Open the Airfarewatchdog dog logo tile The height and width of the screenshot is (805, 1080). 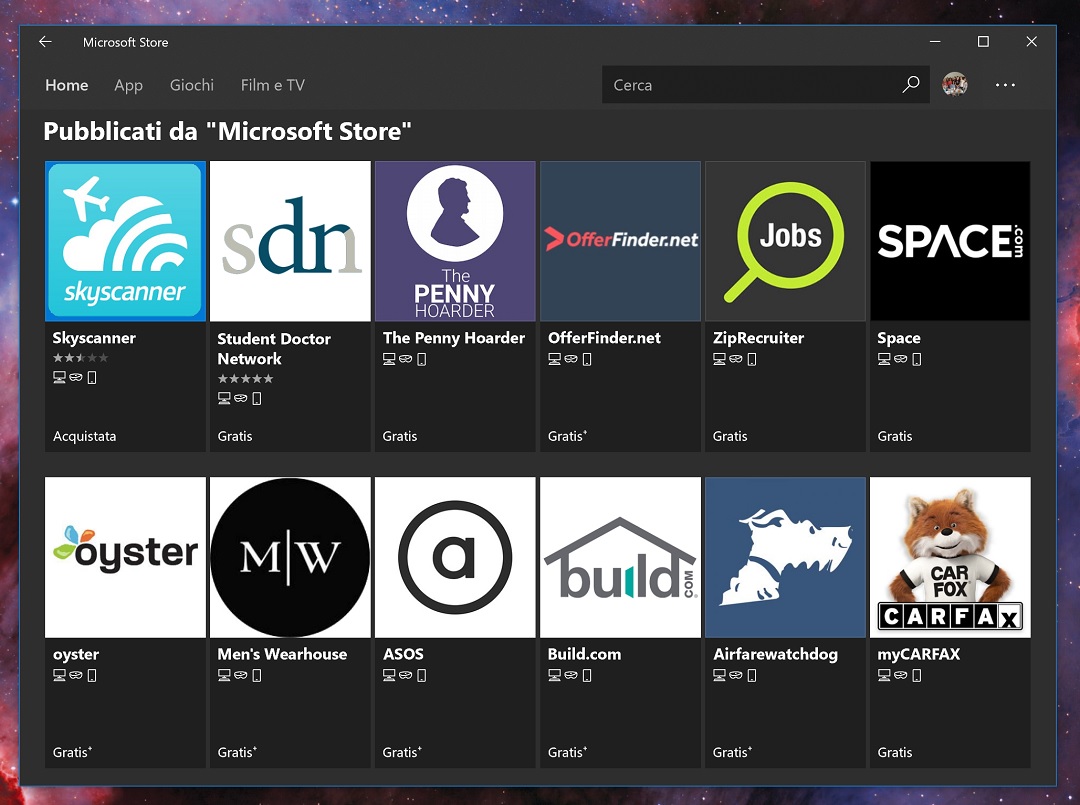click(x=785, y=557)
